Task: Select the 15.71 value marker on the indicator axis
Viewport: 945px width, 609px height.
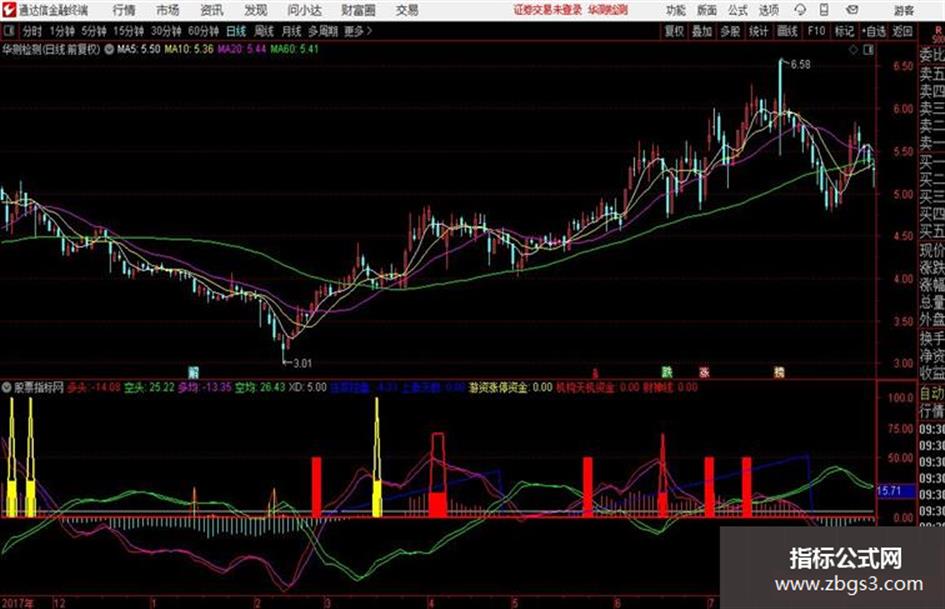Action: [x=889, y=491]
